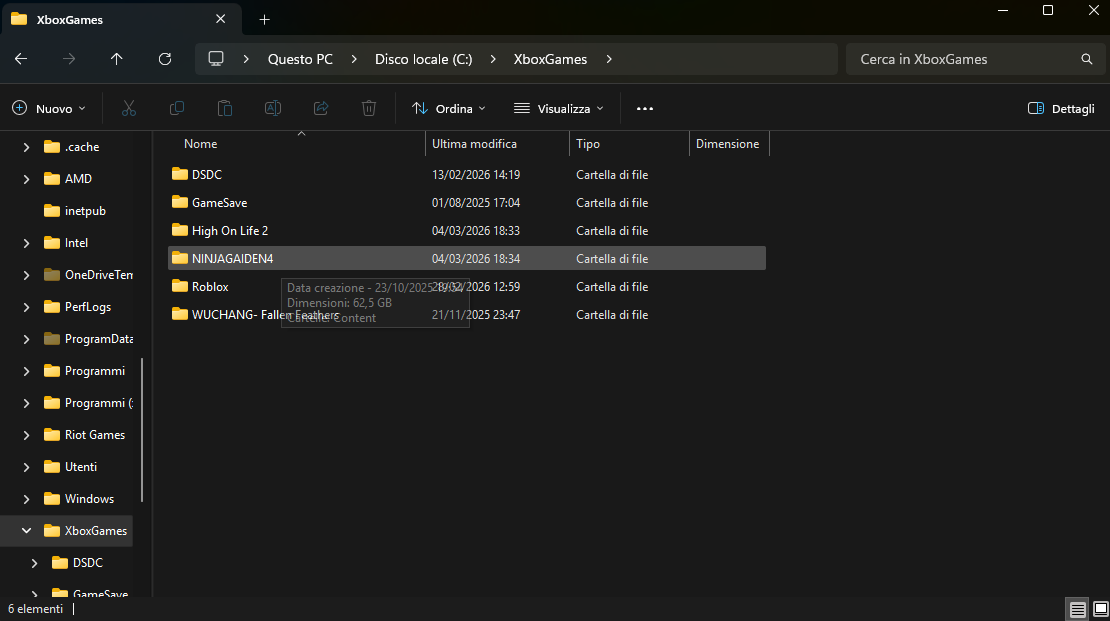The width and height of the screenshot is (1110, 621).
Task: Switch to large thumbnails view icon
Action: click(x=1100, y=609)
